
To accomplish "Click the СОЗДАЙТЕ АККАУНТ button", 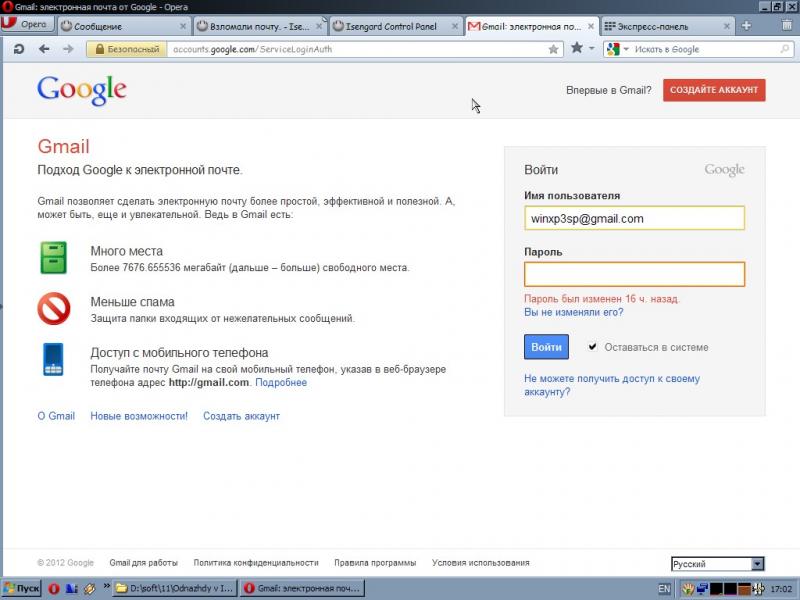I will click(714, 90).
